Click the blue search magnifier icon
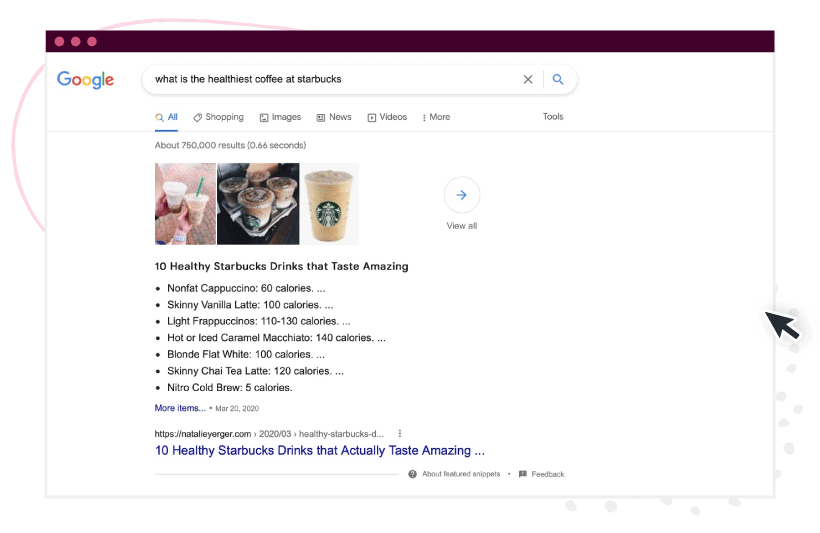The width and height of the screenshot is (820, 533). (x=558, y=79)
